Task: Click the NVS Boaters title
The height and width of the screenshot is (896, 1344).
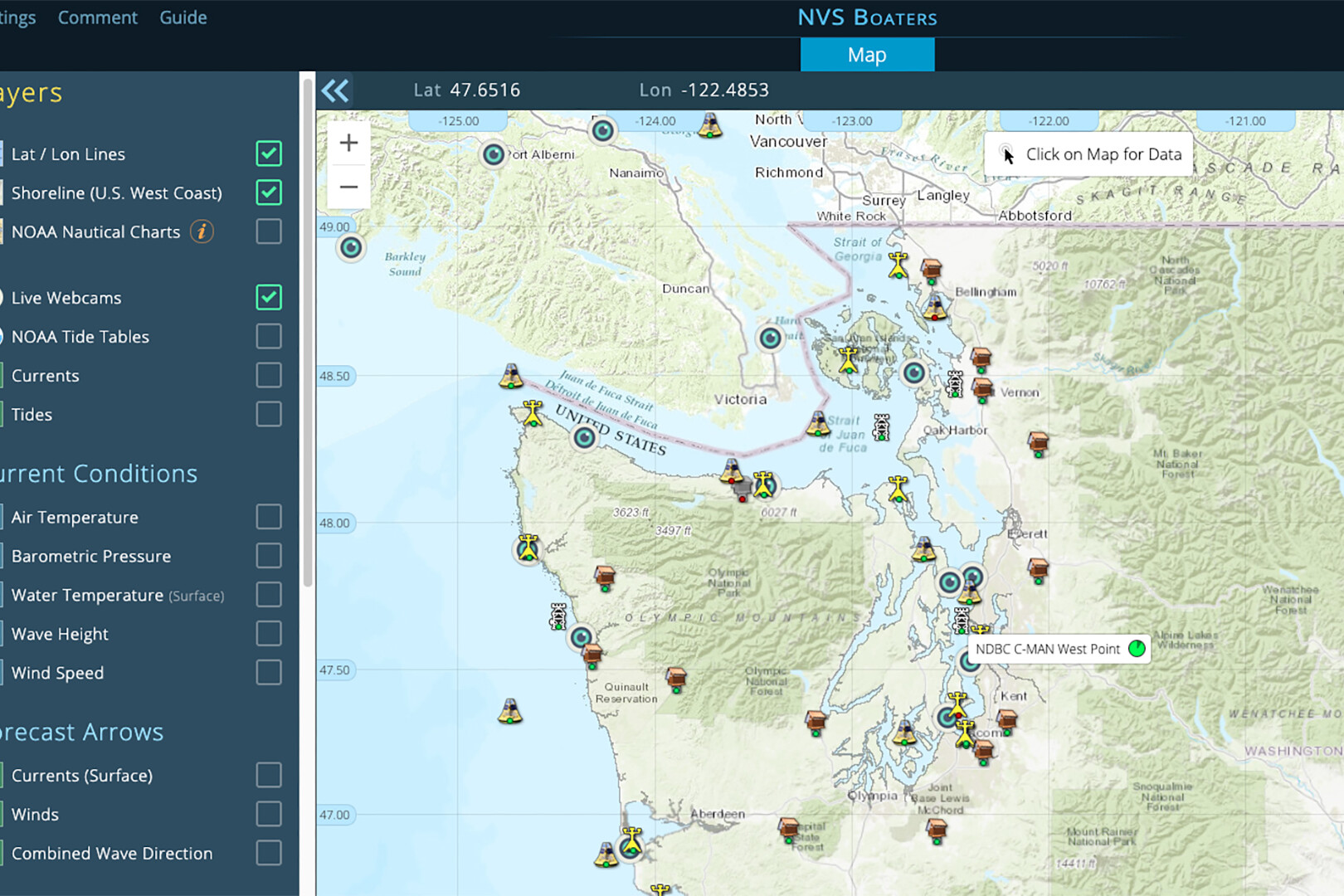Action: (x=867, y=17)
